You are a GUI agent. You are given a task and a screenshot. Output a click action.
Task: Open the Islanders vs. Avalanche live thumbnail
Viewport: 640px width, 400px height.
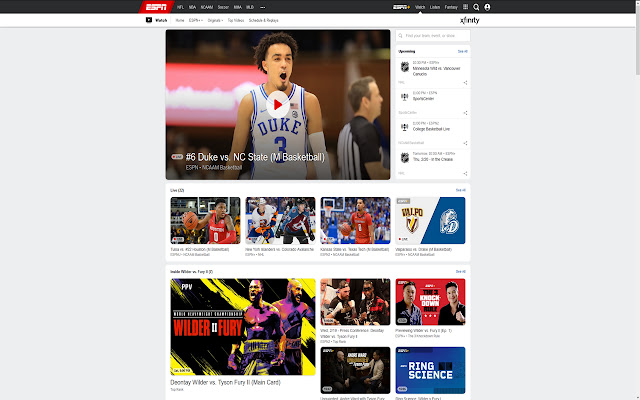[280, 220]
